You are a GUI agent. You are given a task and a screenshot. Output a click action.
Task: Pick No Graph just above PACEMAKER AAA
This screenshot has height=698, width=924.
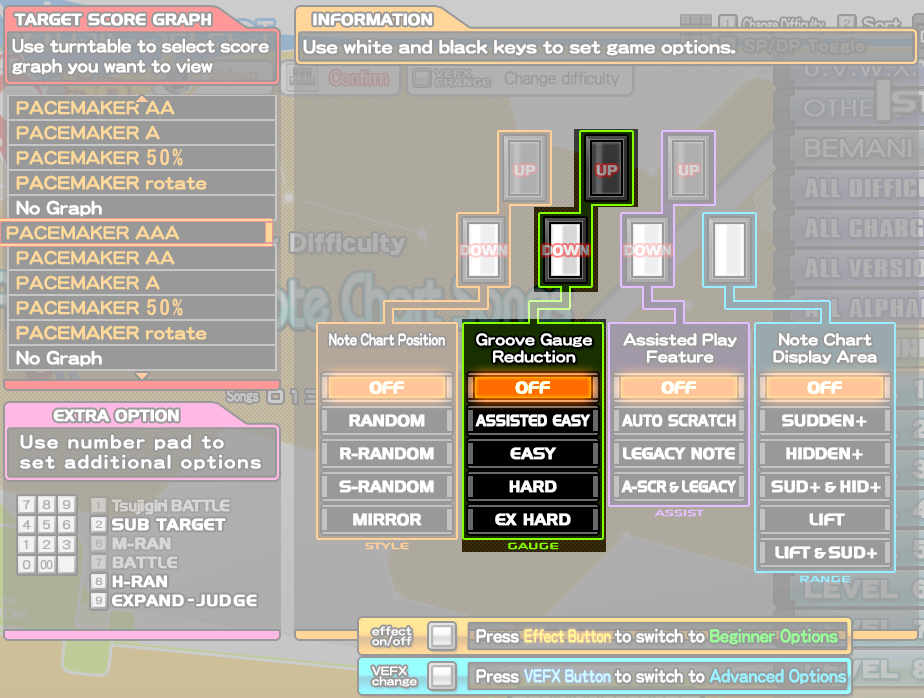(x=142, y=208)
